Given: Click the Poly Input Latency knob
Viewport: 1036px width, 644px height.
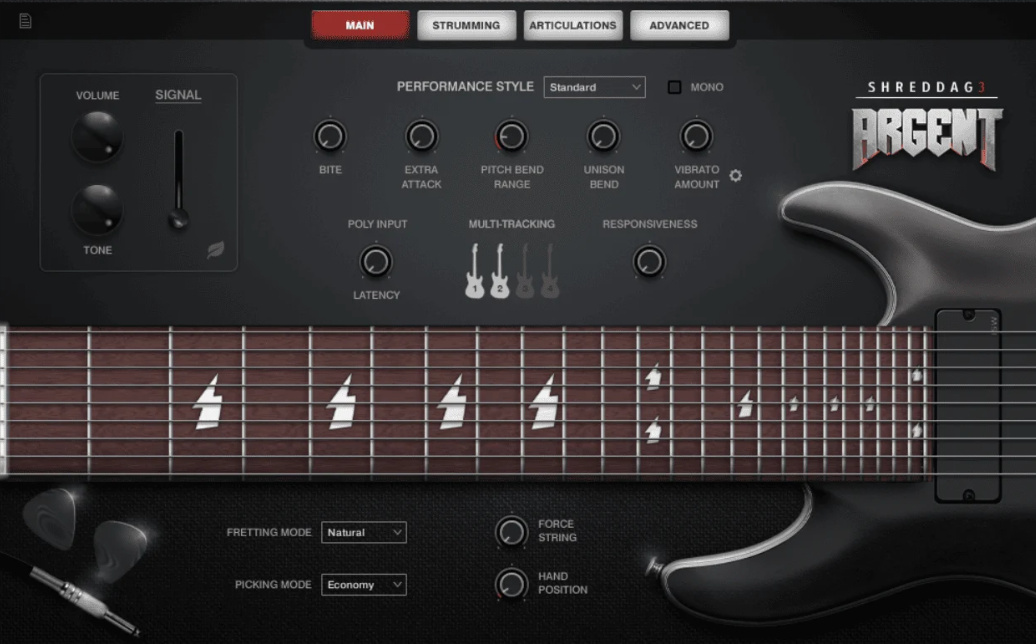Looking at the screenshot, I should (x=376, y=262).
